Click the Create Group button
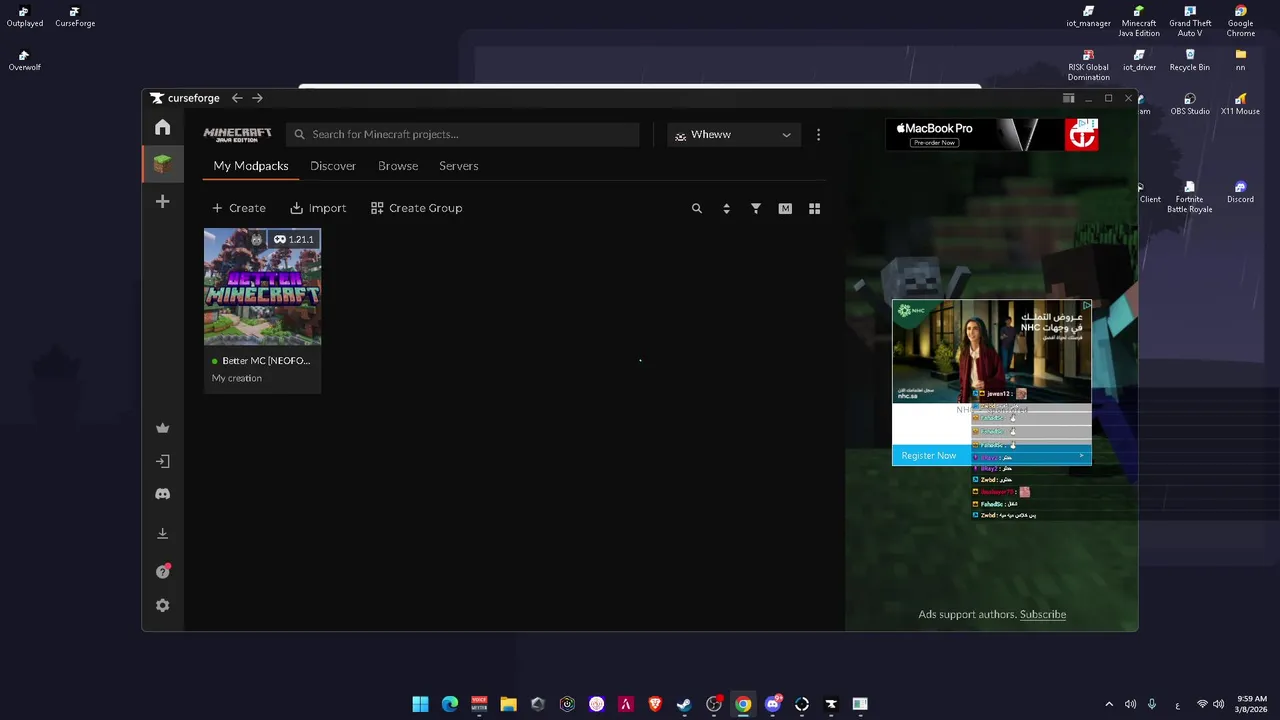The image size is (1280, 720). [416, 208]
